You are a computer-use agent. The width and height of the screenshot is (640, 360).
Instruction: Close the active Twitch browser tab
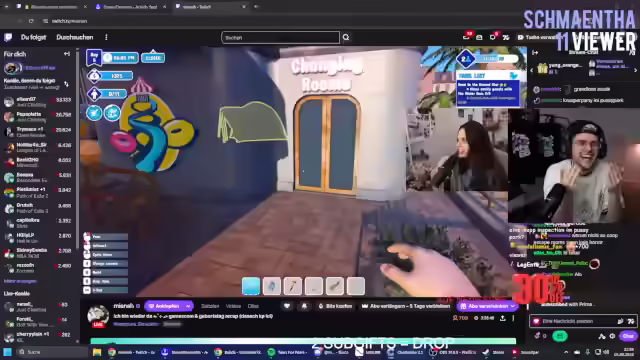coord(244,7)
